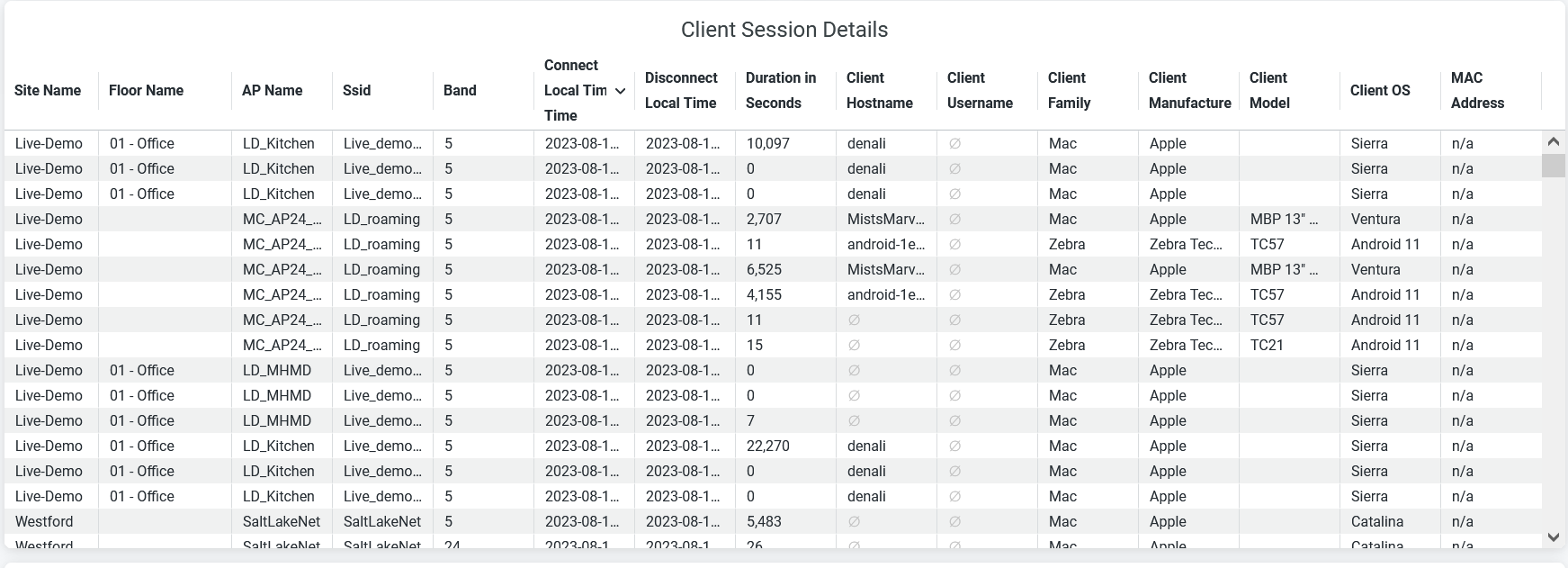1568x568 pixels.
Task: Sort table by Ssid column
Action: pyautogui.click(x=356, y=90)
